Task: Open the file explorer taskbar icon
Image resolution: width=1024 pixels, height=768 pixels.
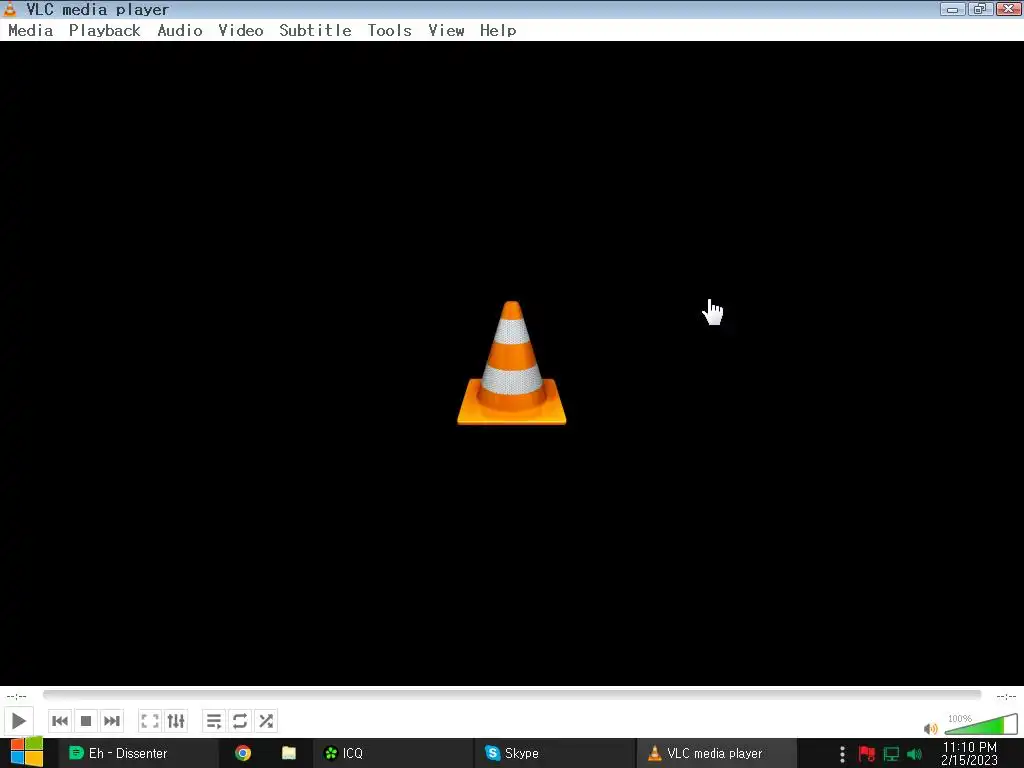Action: pos(289,753)
